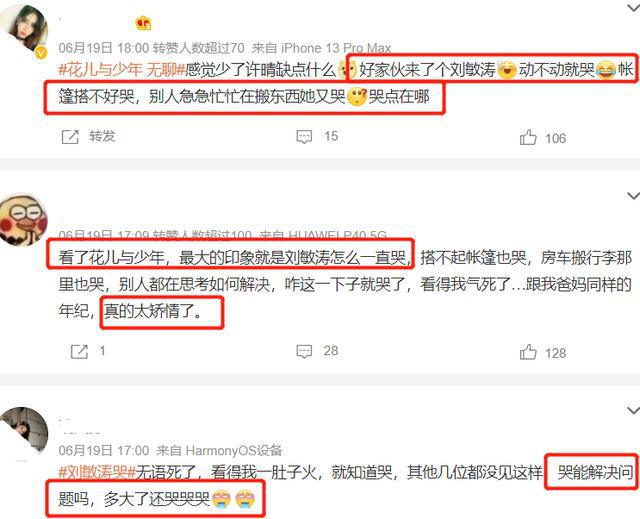Screen dimensions: 640x519
Task: Open hashtag #刘敏涛哭#
Action: [97, 472]
